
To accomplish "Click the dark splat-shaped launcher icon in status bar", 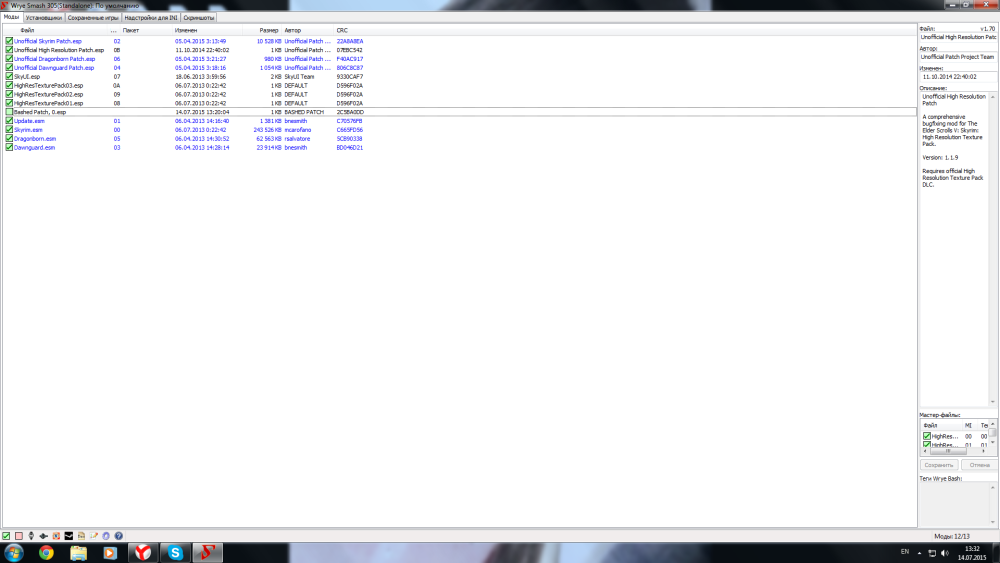I will tap(43, 536).
